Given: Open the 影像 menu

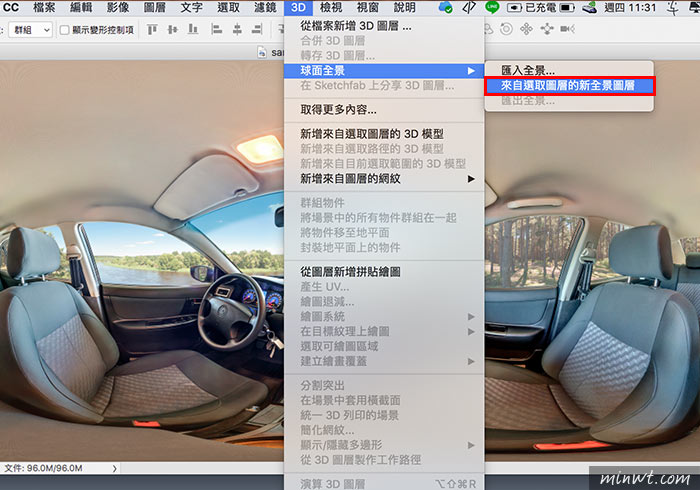Looking at the screenshot, I should pos(118,8).
